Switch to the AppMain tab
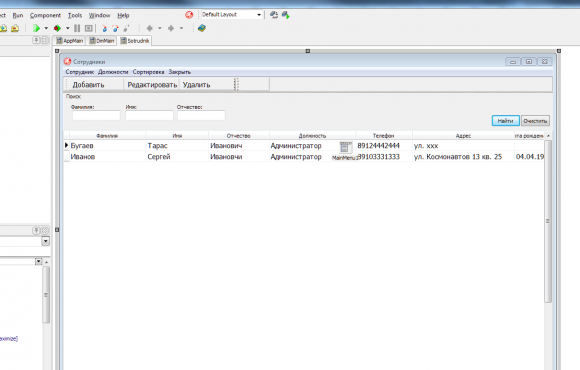This screenshot has width=580, height=370. tap(70, 41)
